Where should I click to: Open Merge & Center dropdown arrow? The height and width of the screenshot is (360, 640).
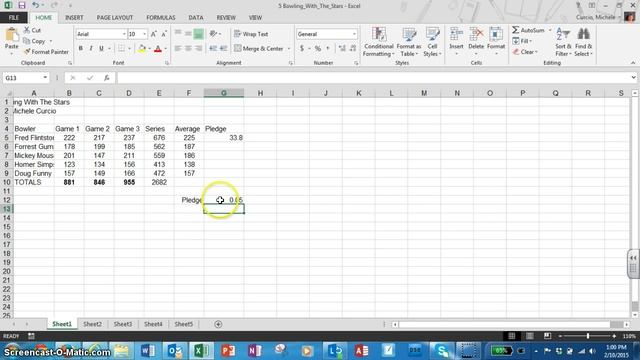[289, 49]
